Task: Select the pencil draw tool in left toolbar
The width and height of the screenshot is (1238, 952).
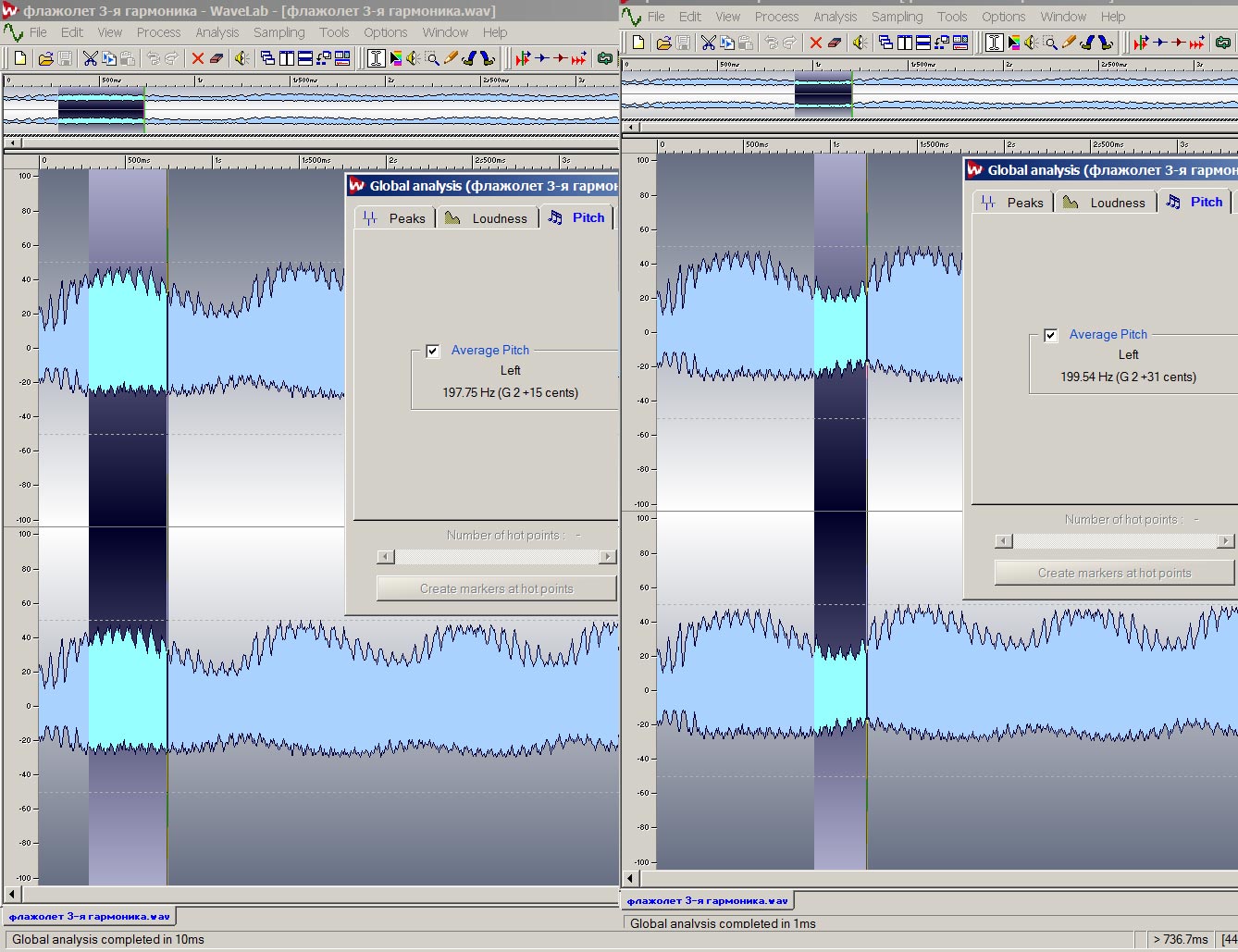Action: click(451, 58)
